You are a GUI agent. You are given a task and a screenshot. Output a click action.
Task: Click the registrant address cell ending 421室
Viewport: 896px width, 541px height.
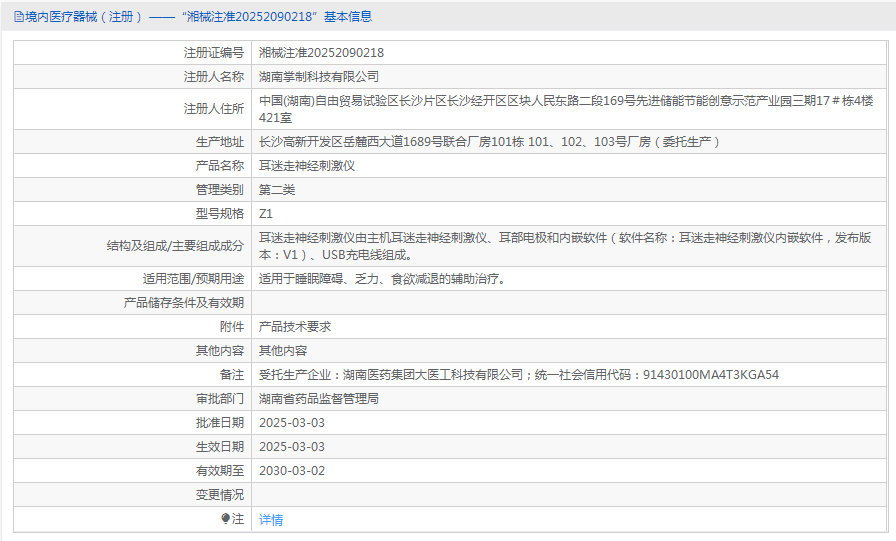(x=569, y=109)
